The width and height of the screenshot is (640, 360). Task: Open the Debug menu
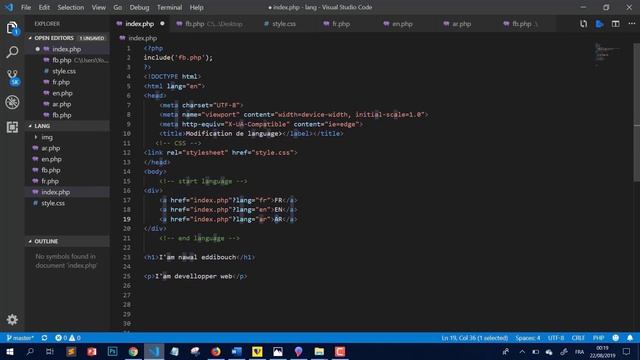139,7
